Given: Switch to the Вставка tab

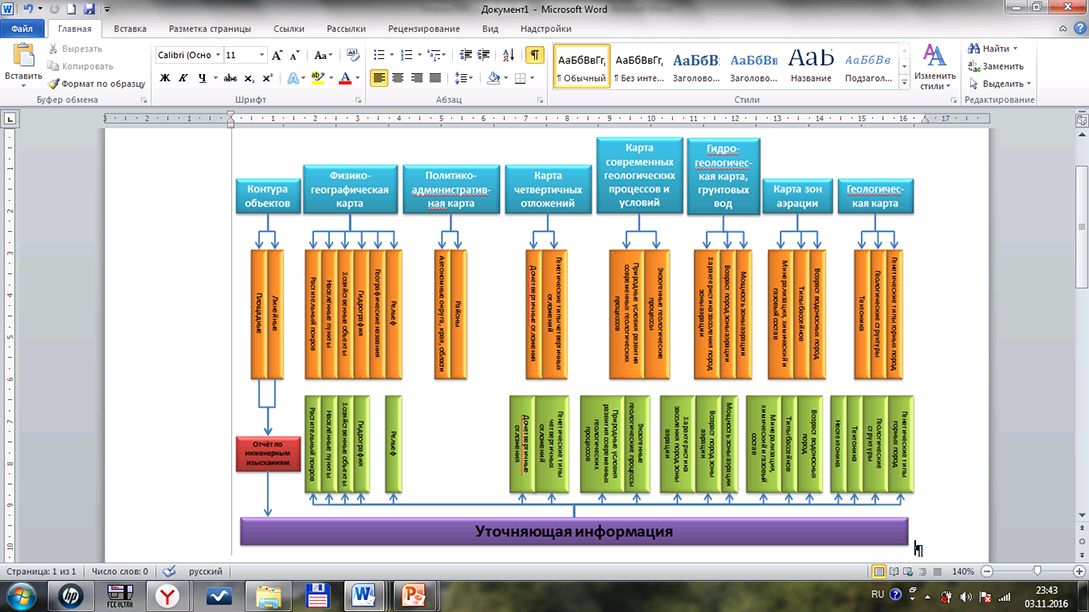Looking at the screenshot, I should pyautogui.click(x=130, y=30).
